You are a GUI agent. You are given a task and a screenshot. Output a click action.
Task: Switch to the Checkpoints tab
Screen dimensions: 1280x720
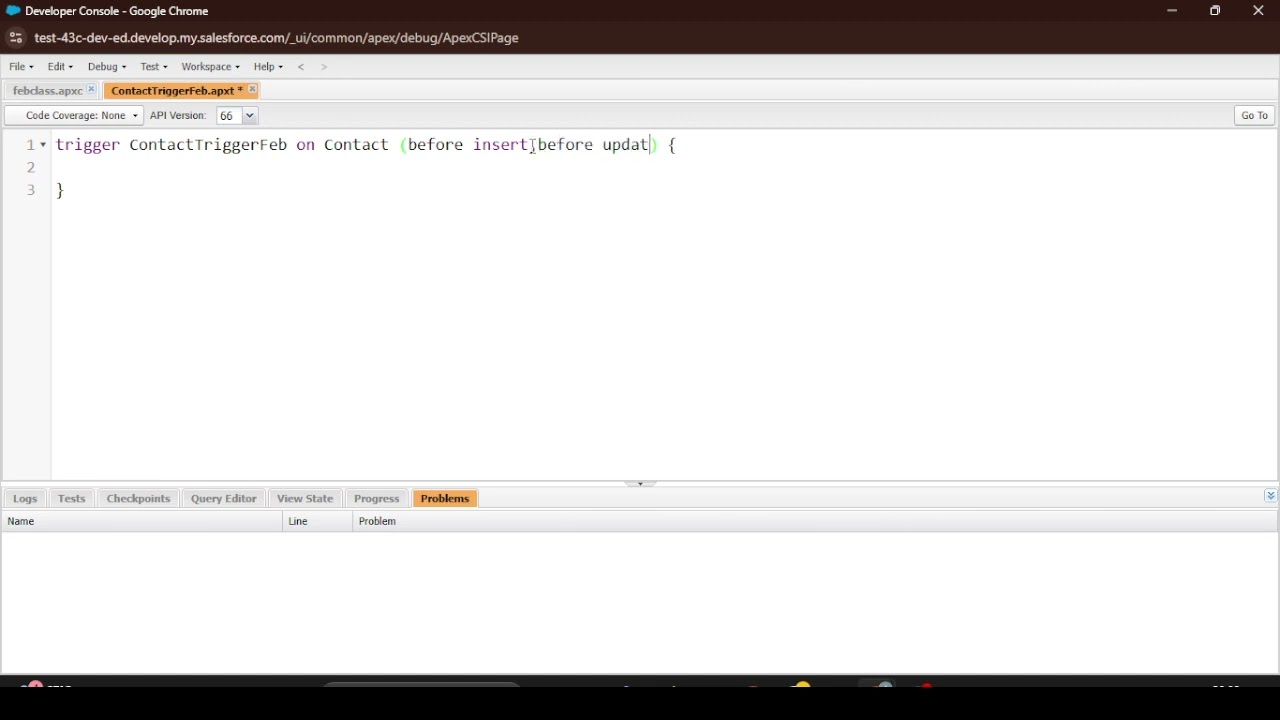[x=138, y=499]
